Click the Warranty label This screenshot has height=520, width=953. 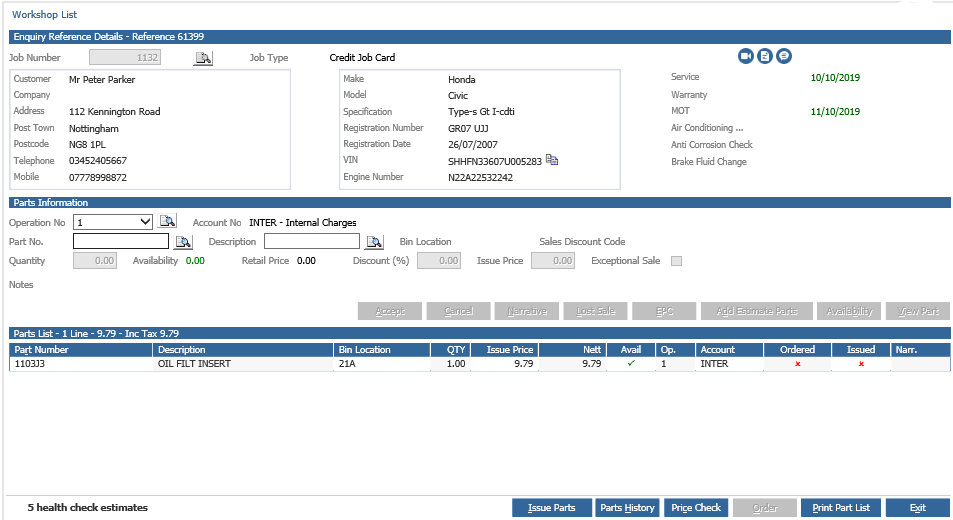tap(689, 95)
